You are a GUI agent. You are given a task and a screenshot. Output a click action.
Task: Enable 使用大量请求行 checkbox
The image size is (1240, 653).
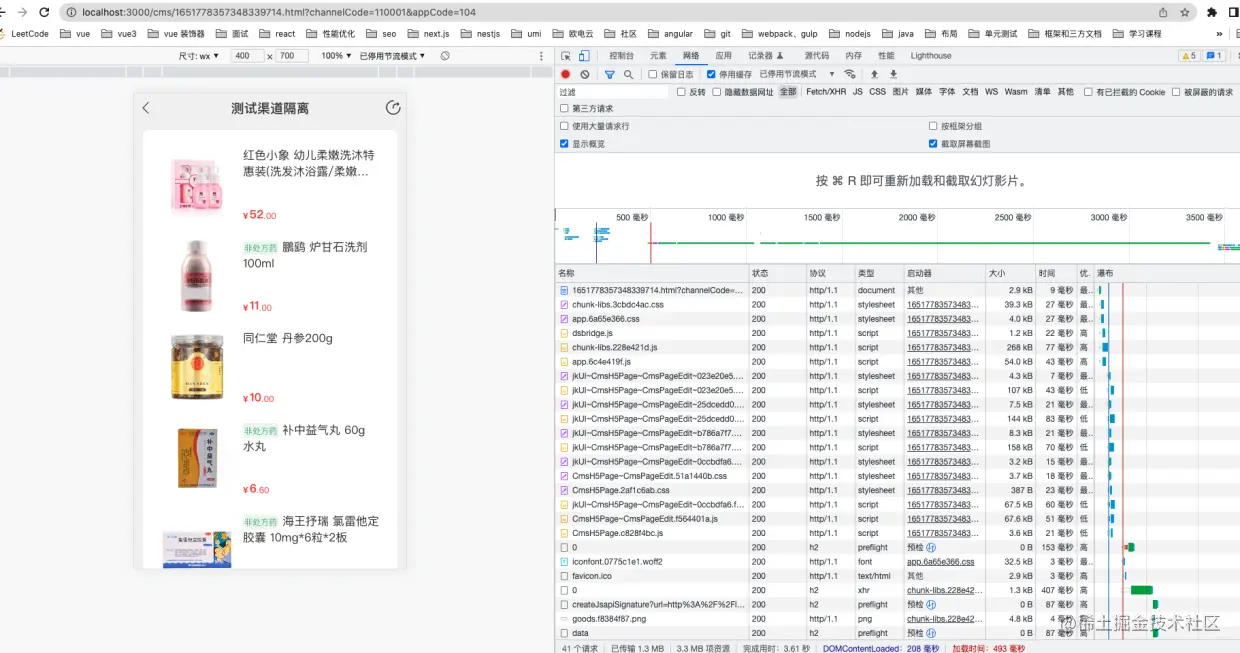564,126
